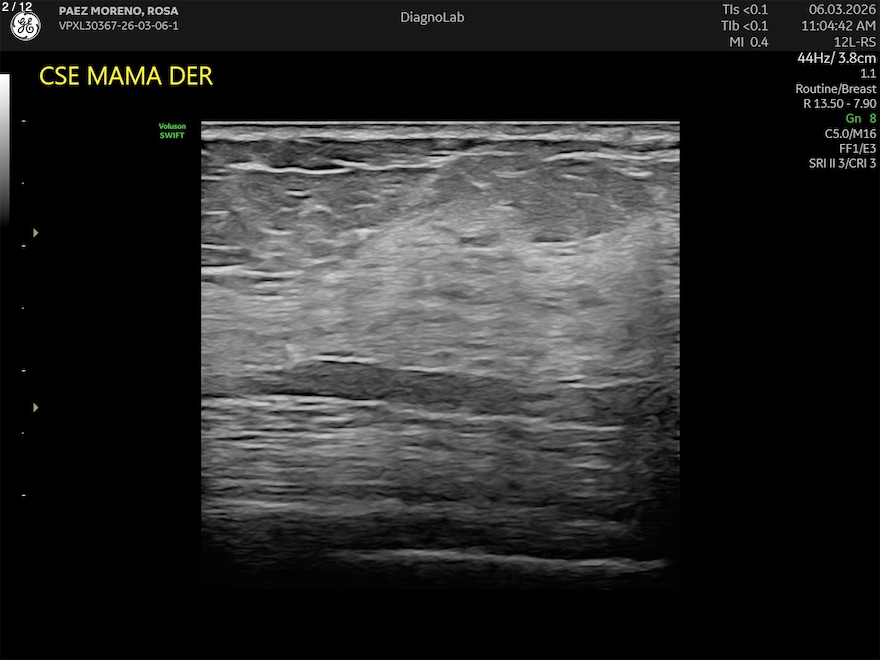Click the R 13.50 - 7.90 frequency range
The height and width of the screenshot is (660, 880).
pos(839,104)
